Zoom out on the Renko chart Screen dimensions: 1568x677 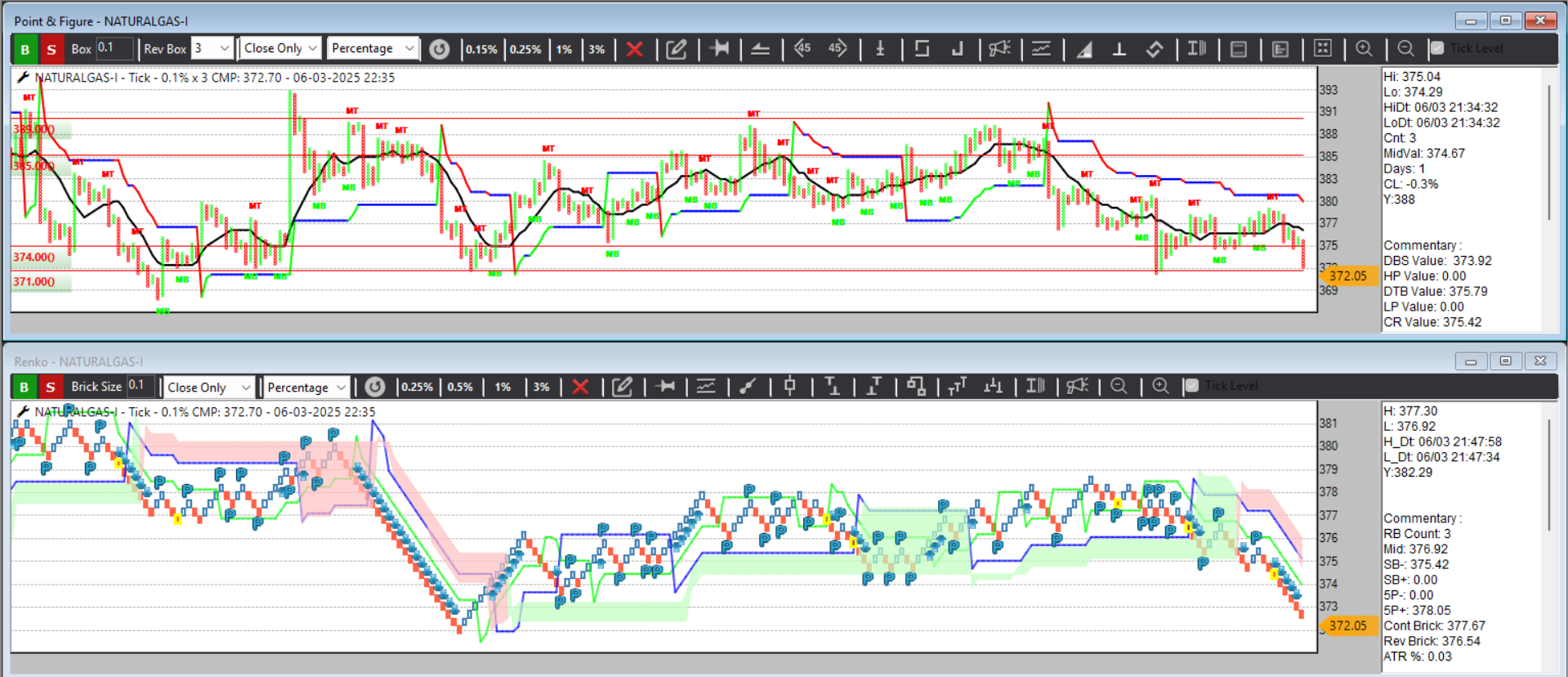1119,385
